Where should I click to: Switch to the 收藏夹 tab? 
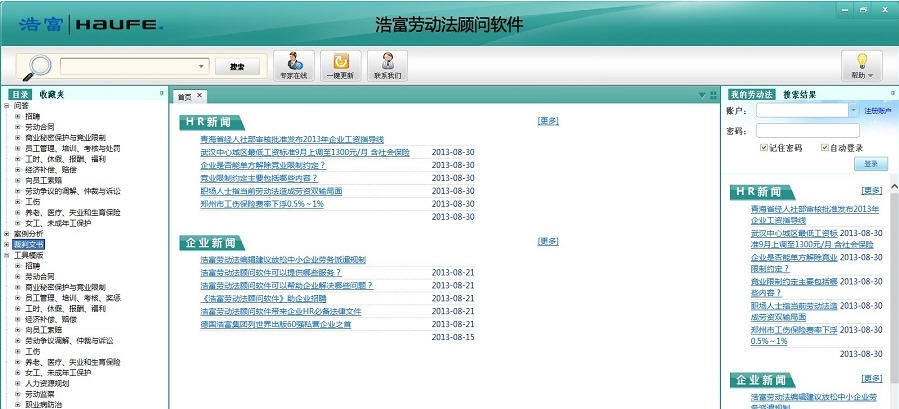[x=52, y=95]
